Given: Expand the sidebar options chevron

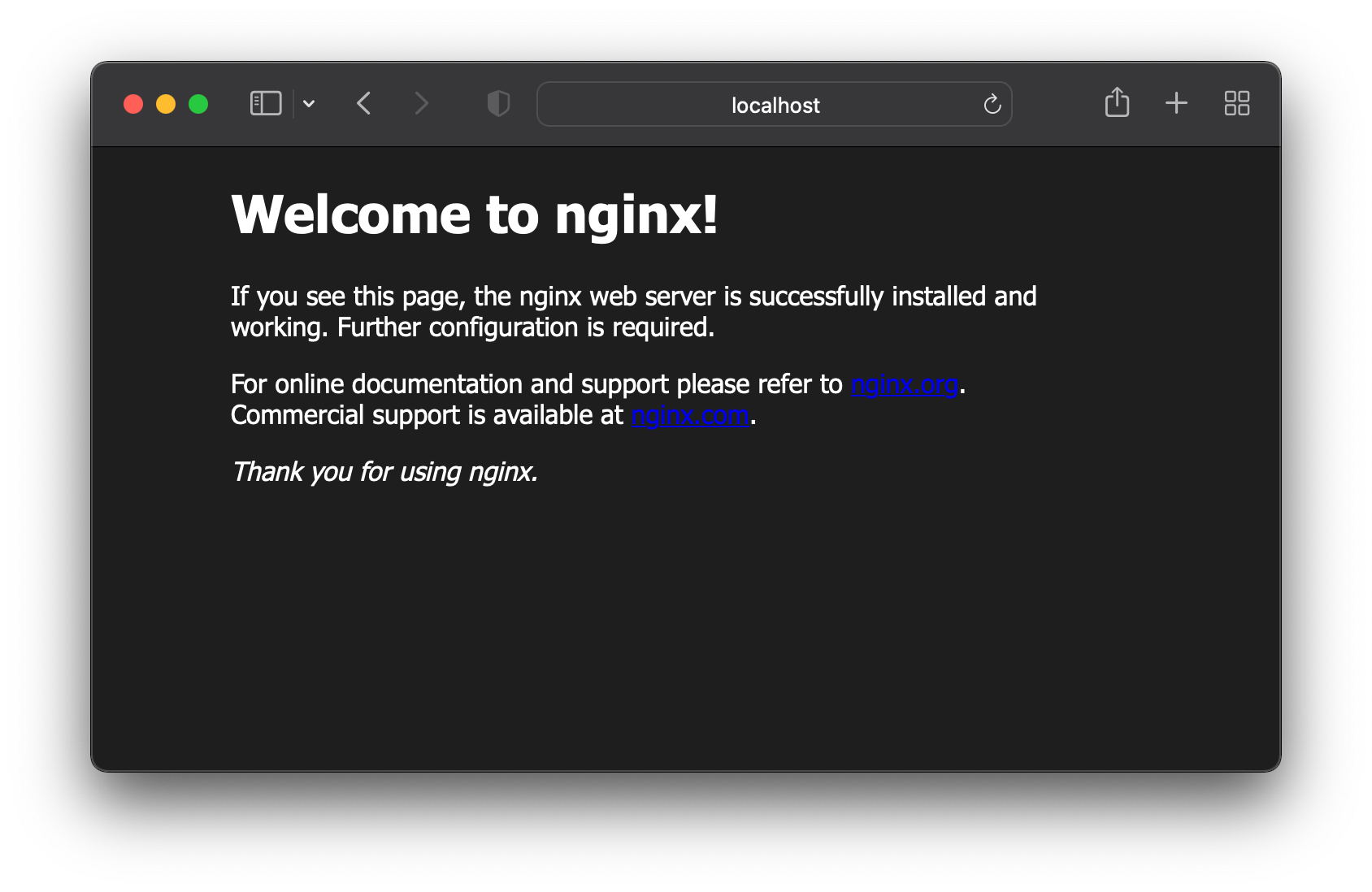Looking at the screenshot, I should 309,103.
